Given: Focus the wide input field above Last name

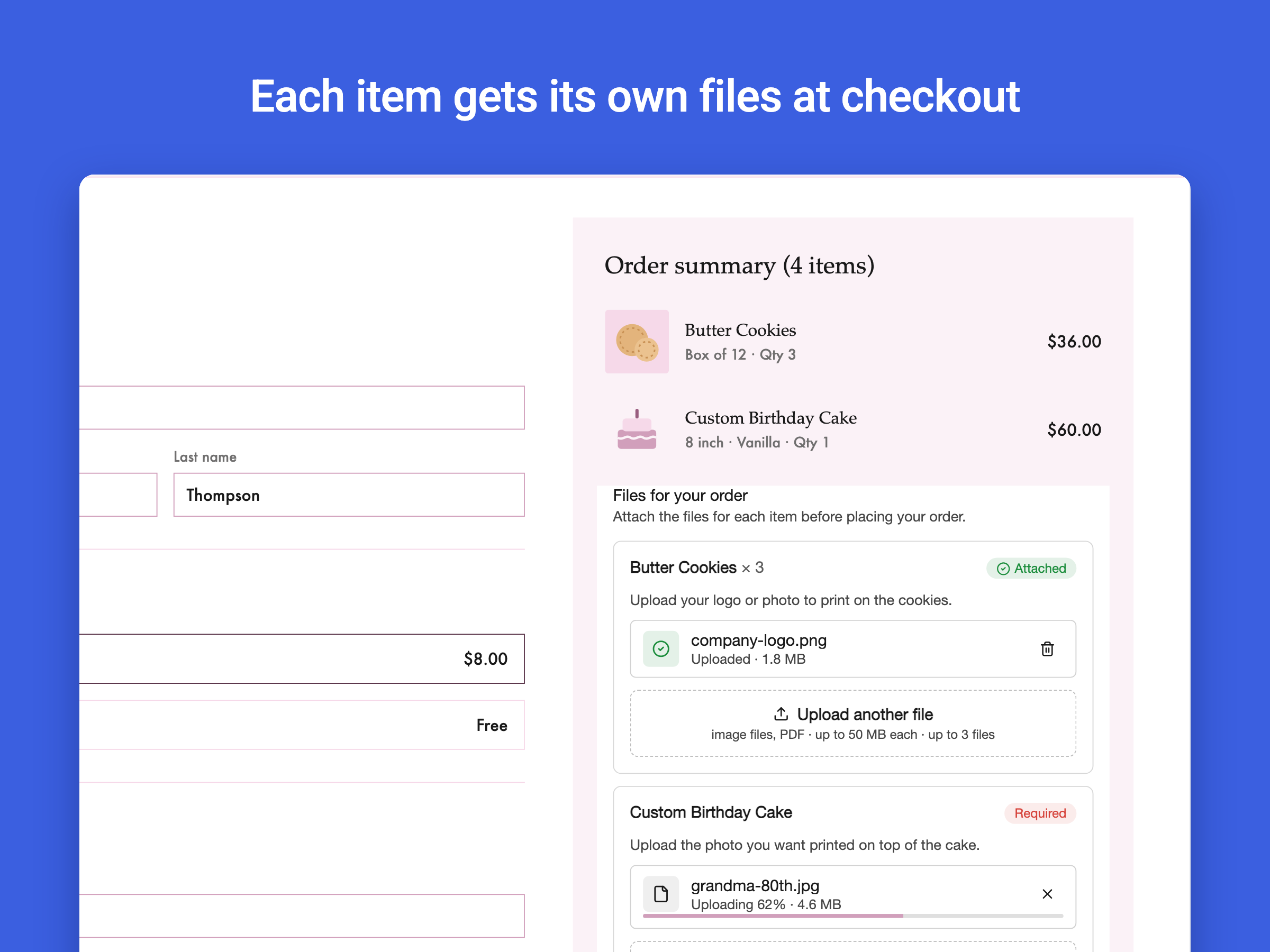Looking at the screenshot, I should pyautogui.click(x=302, y=407).
